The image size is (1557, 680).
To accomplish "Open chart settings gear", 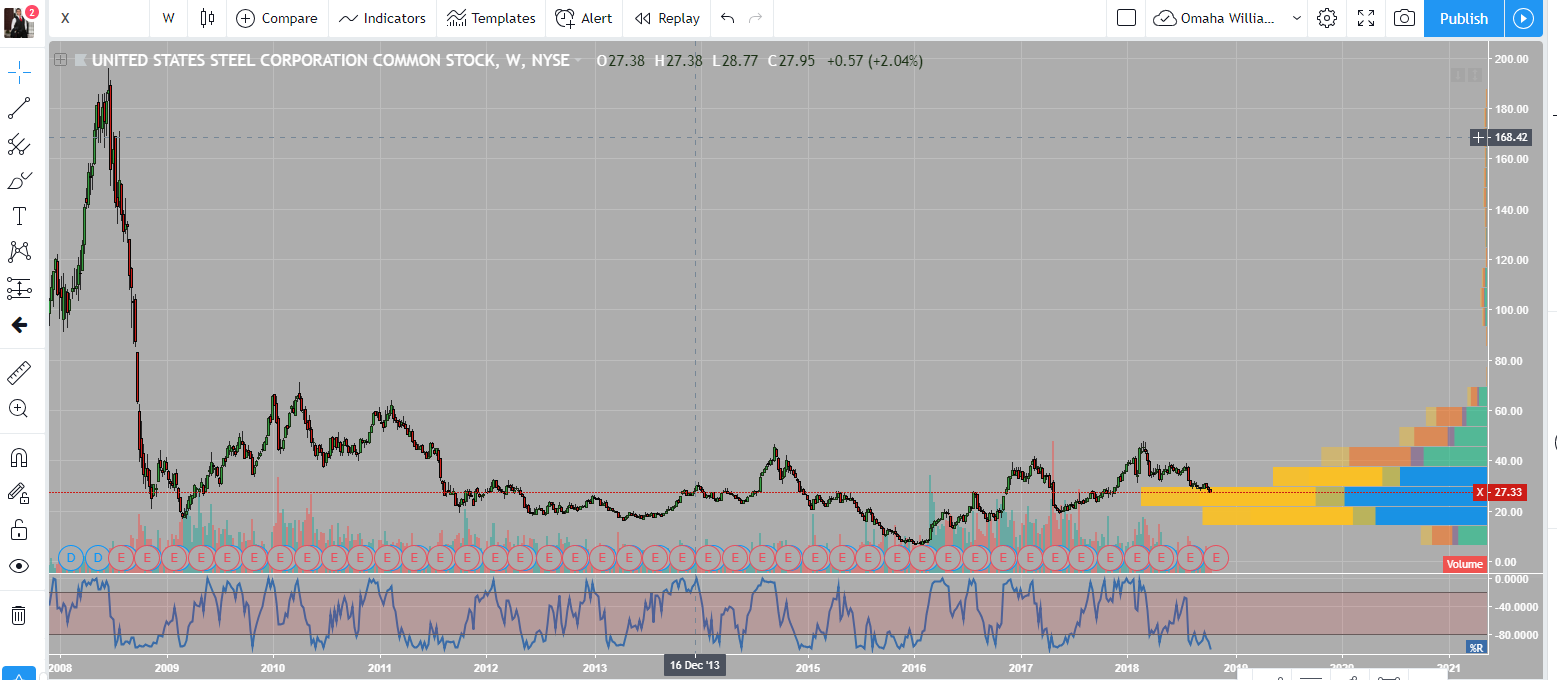I will 1327,18.
